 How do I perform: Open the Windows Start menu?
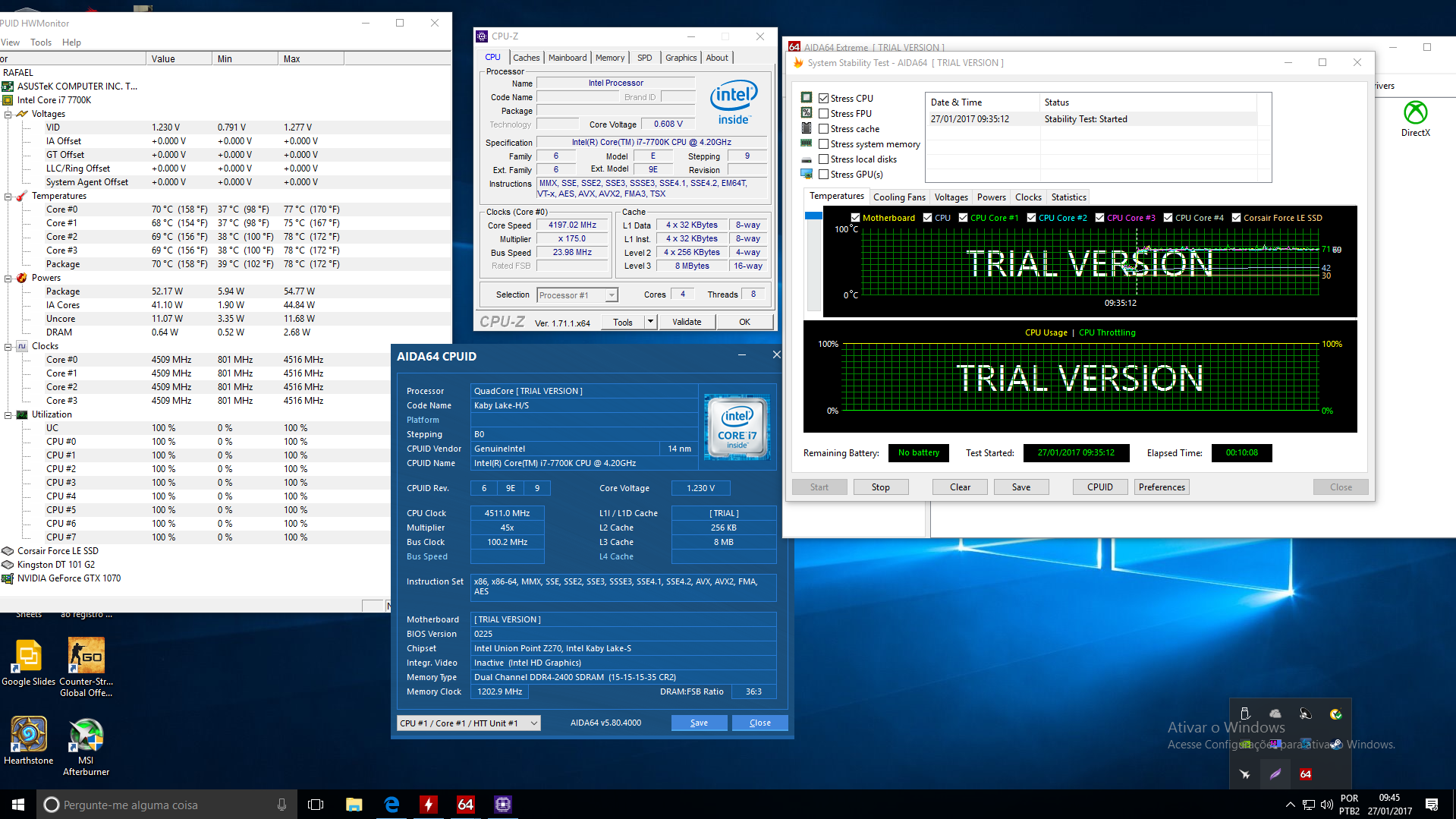(18, 805)
